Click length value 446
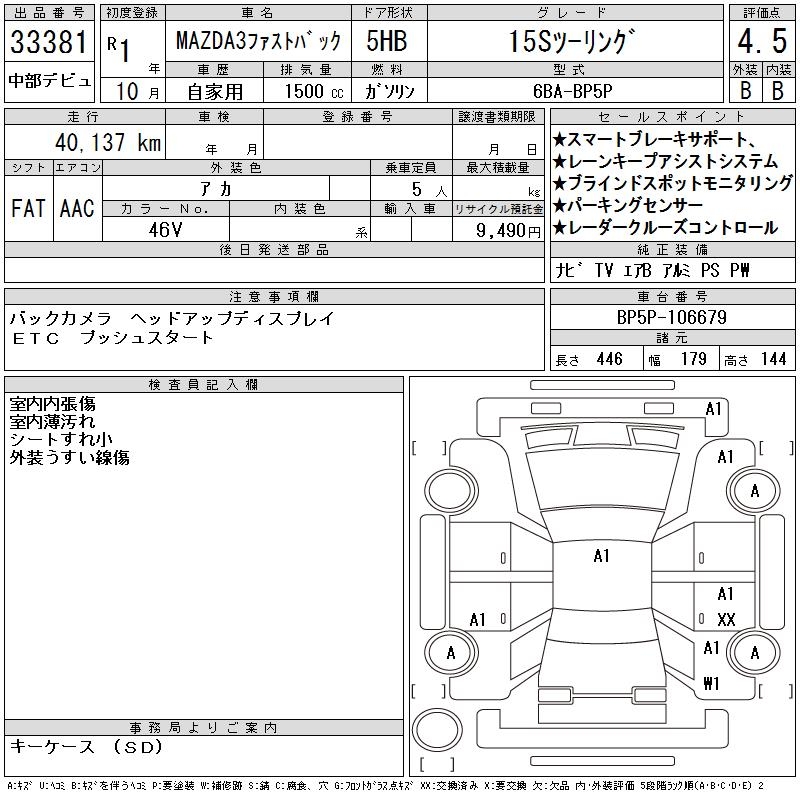The width and height of the screenshot is (800, 800). [x=609, y=359]
